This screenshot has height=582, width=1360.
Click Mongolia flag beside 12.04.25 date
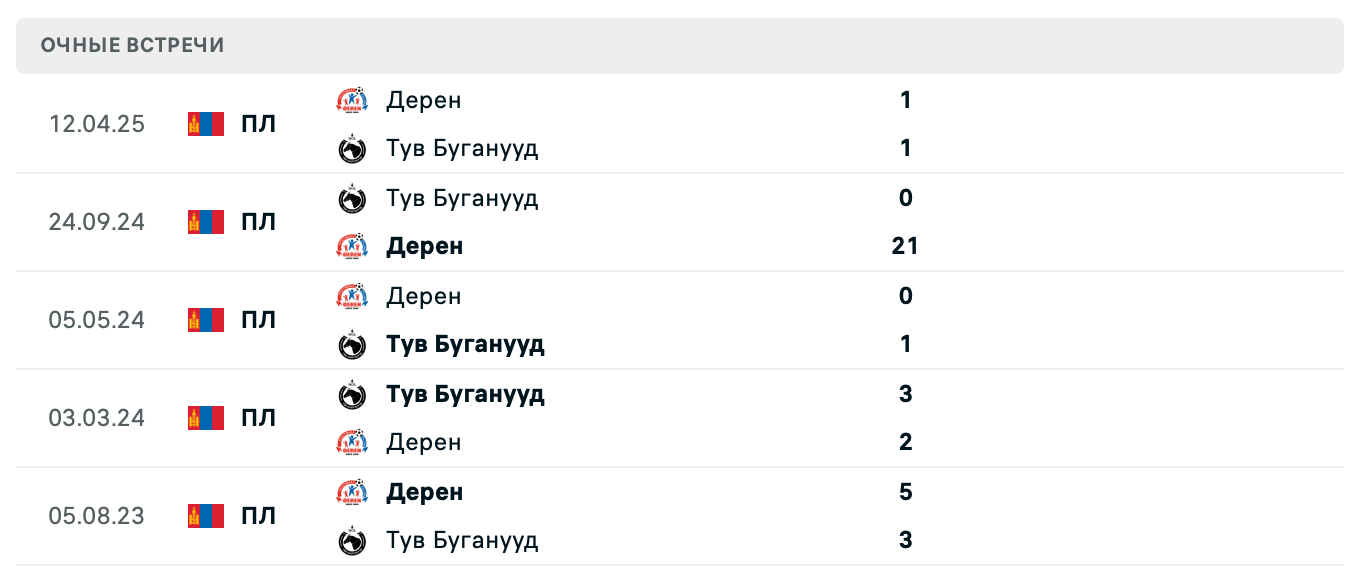tap(206, 124)
